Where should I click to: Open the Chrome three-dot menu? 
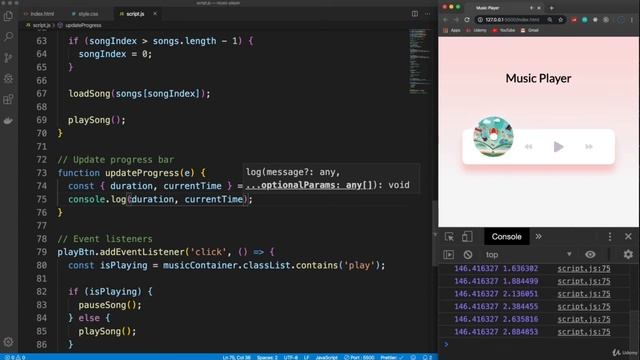pos(631,20)
